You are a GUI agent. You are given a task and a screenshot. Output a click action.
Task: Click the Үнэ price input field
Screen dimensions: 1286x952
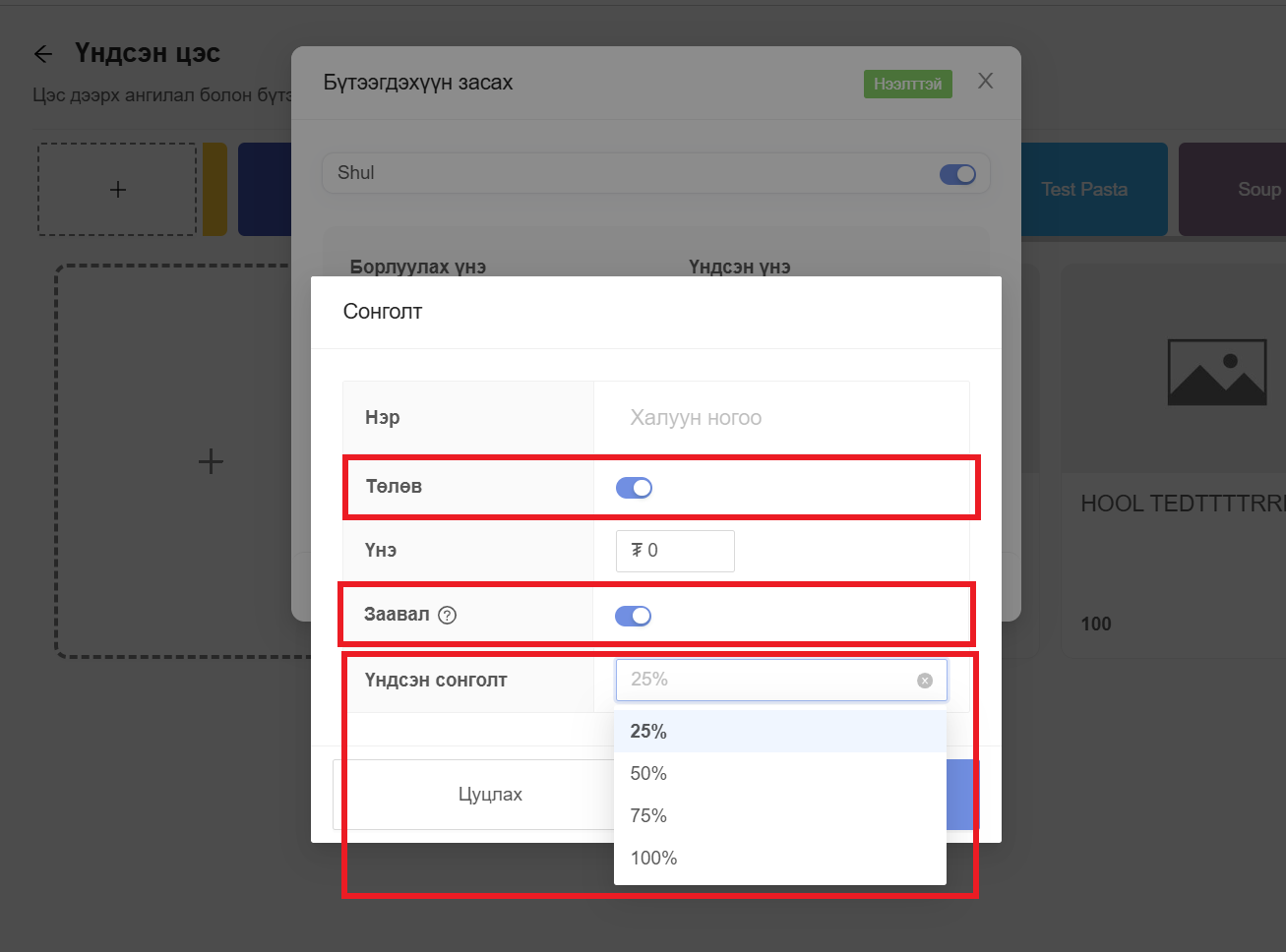[x=675, y=551]
